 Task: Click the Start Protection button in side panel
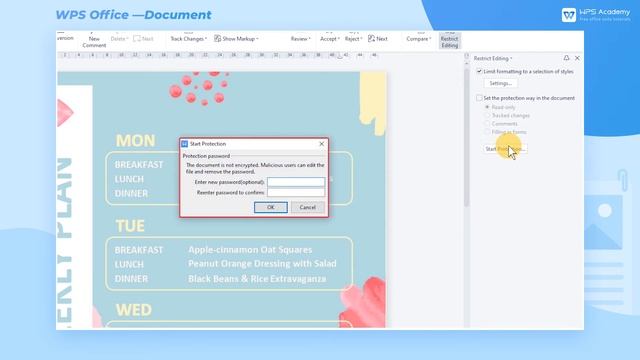(505, 149)
